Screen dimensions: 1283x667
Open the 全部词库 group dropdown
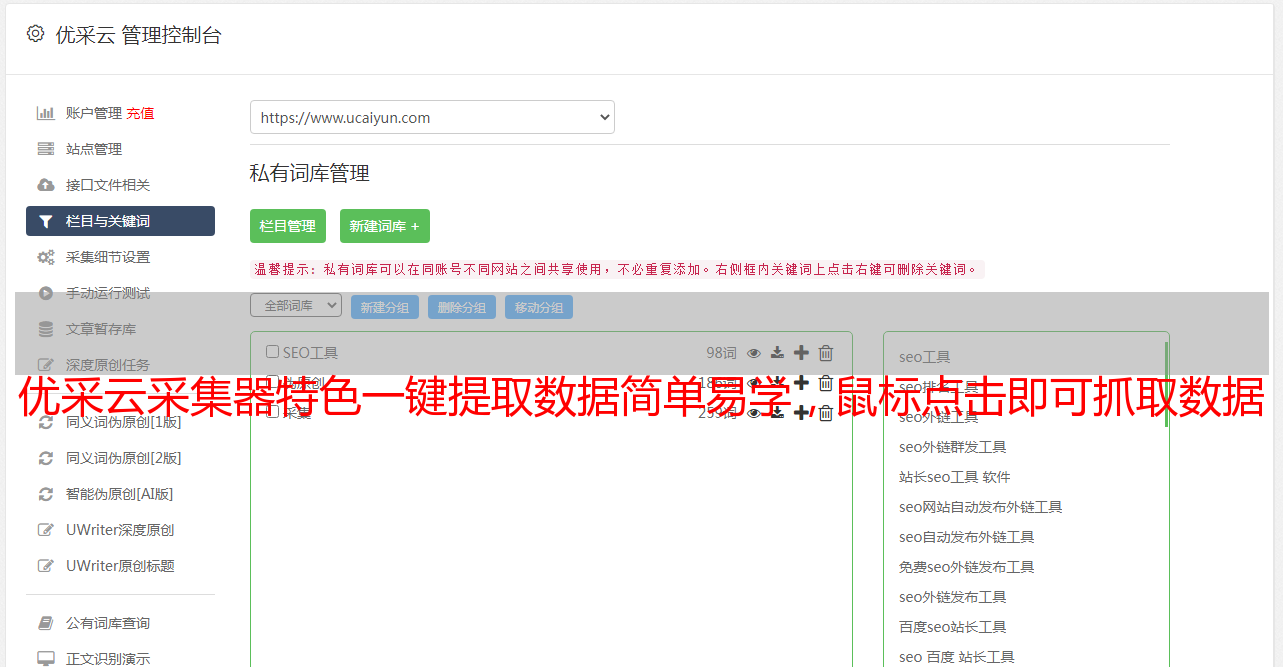coord(296,305)
